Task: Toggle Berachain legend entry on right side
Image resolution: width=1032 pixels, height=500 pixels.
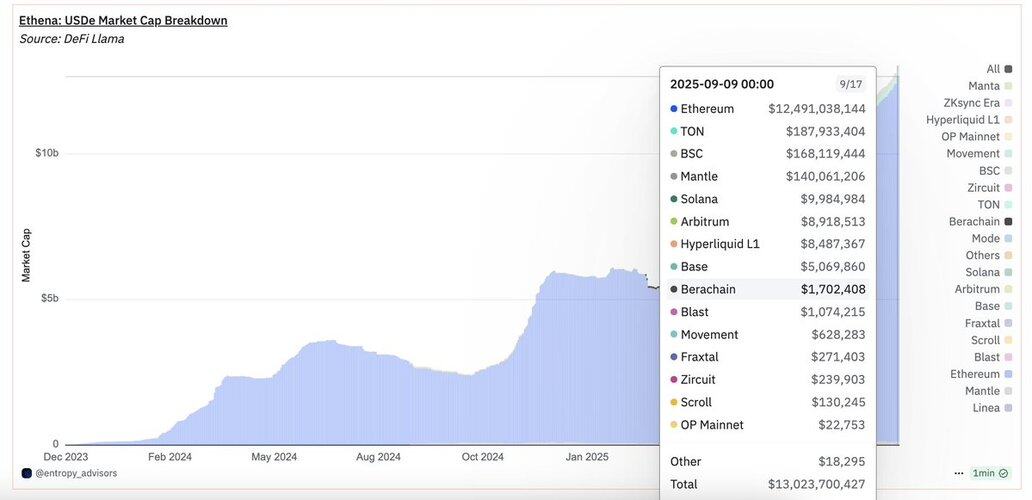Action: click(x=981, y=222)
